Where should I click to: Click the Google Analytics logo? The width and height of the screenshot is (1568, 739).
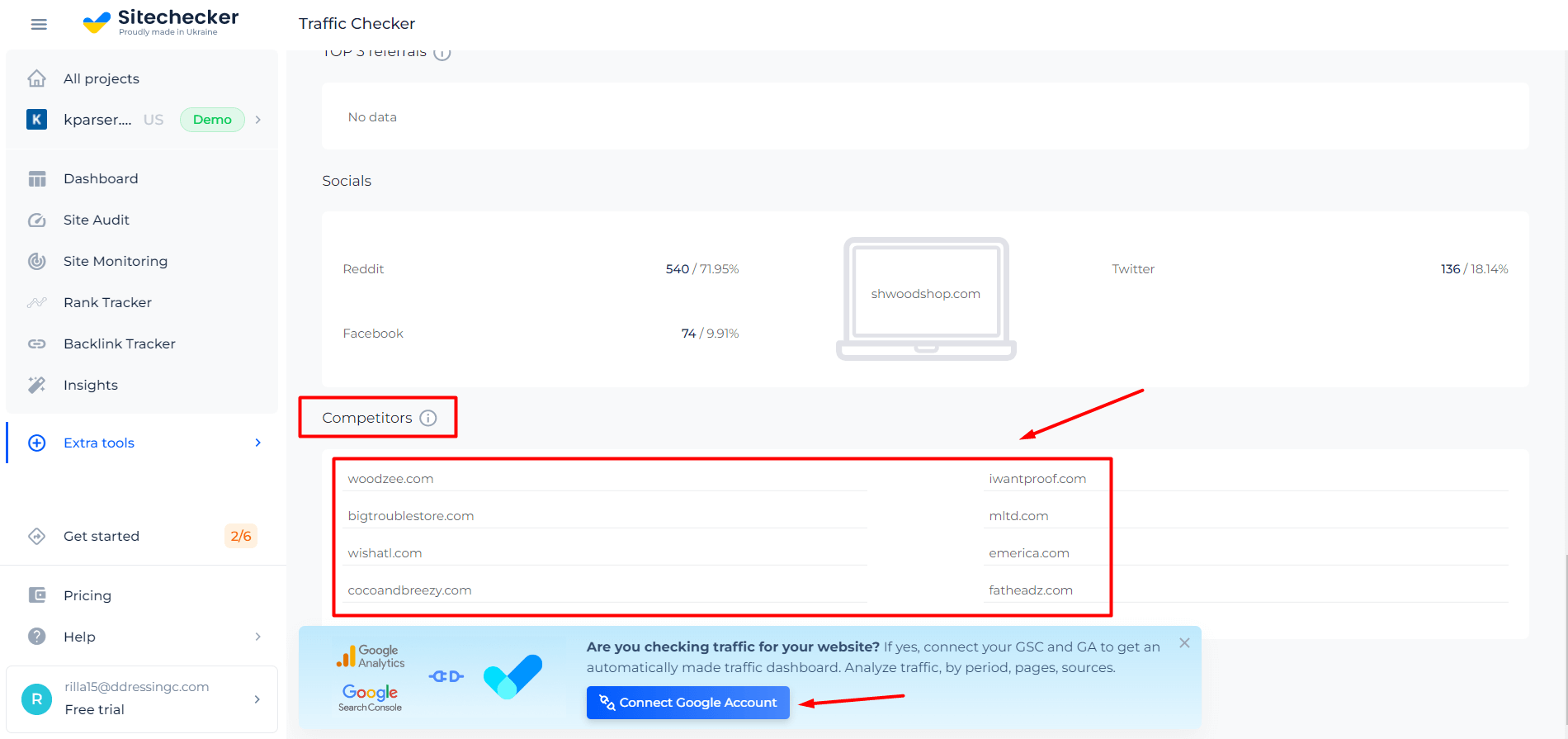[371, 657]
